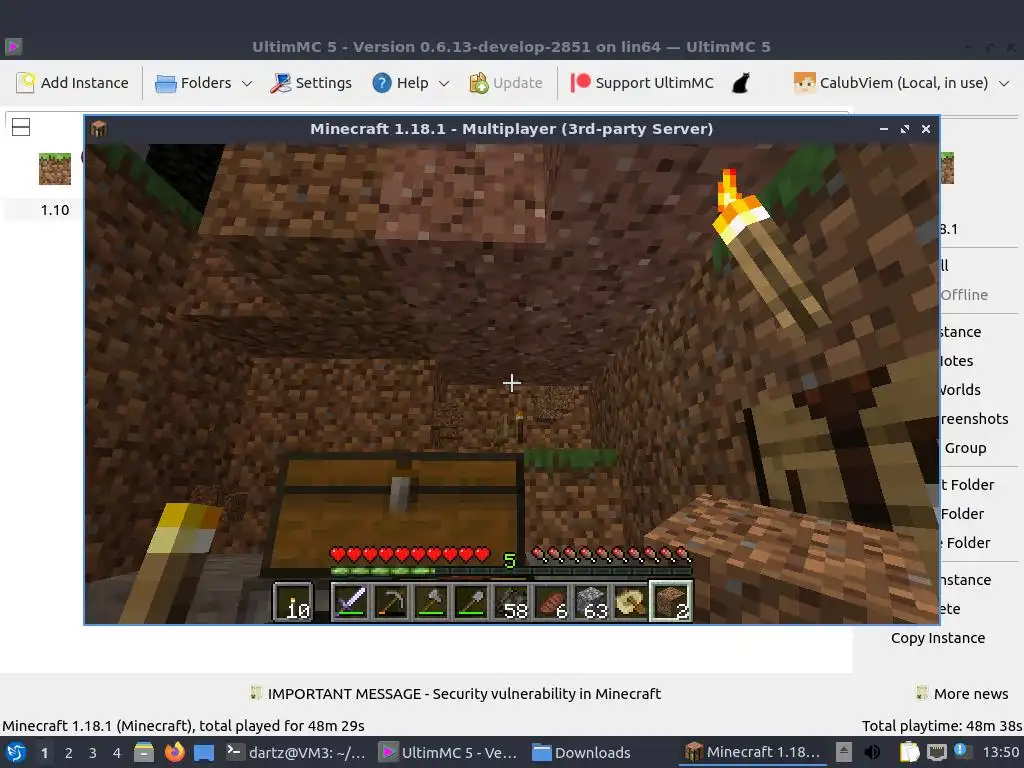Image resolution: width=1024 pixels, height=768 pixels.
Task: Switch to the UltimMC 5 taskbar entry
Action: [449, 752]
